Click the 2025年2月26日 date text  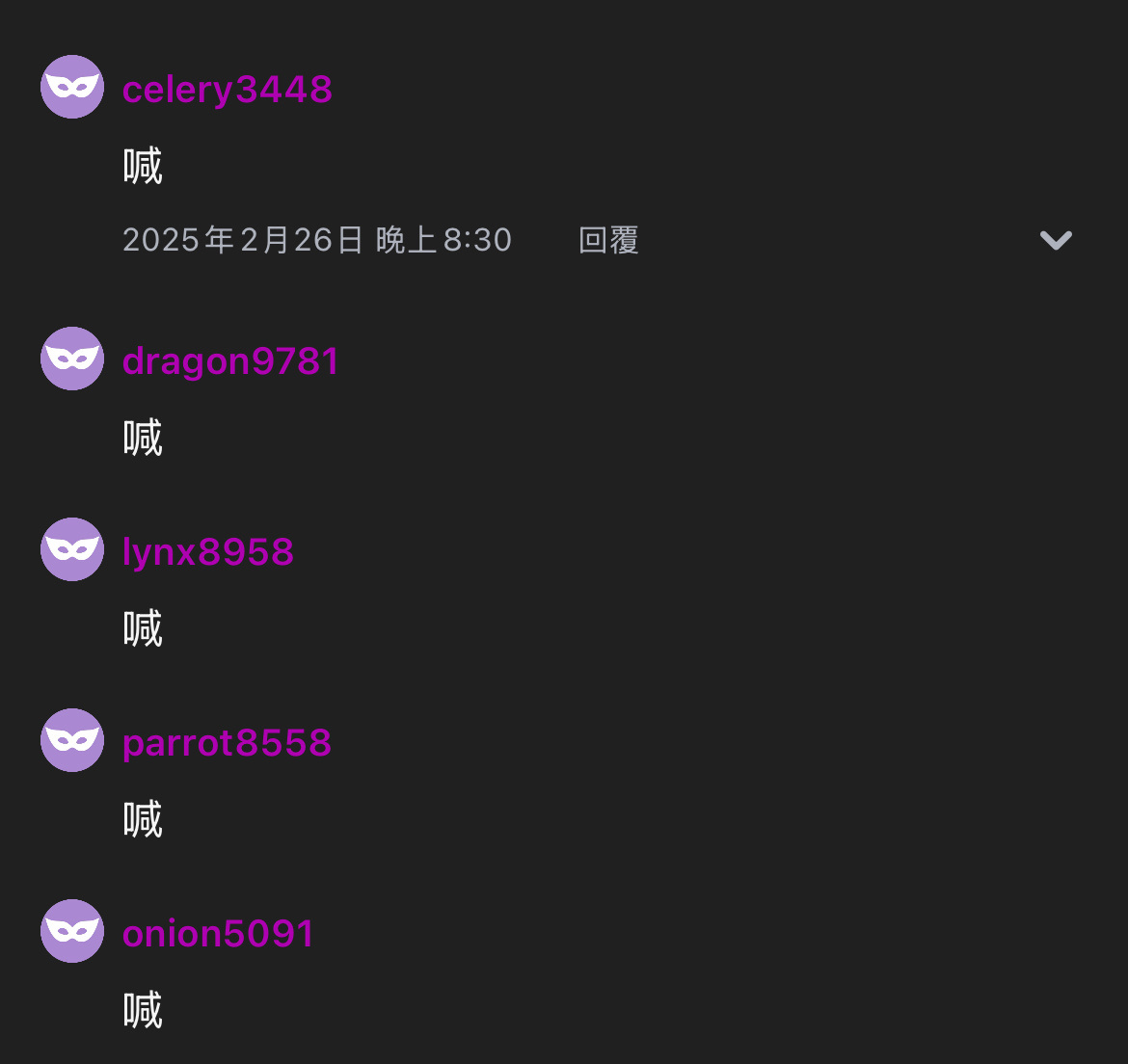click(243, 240)
